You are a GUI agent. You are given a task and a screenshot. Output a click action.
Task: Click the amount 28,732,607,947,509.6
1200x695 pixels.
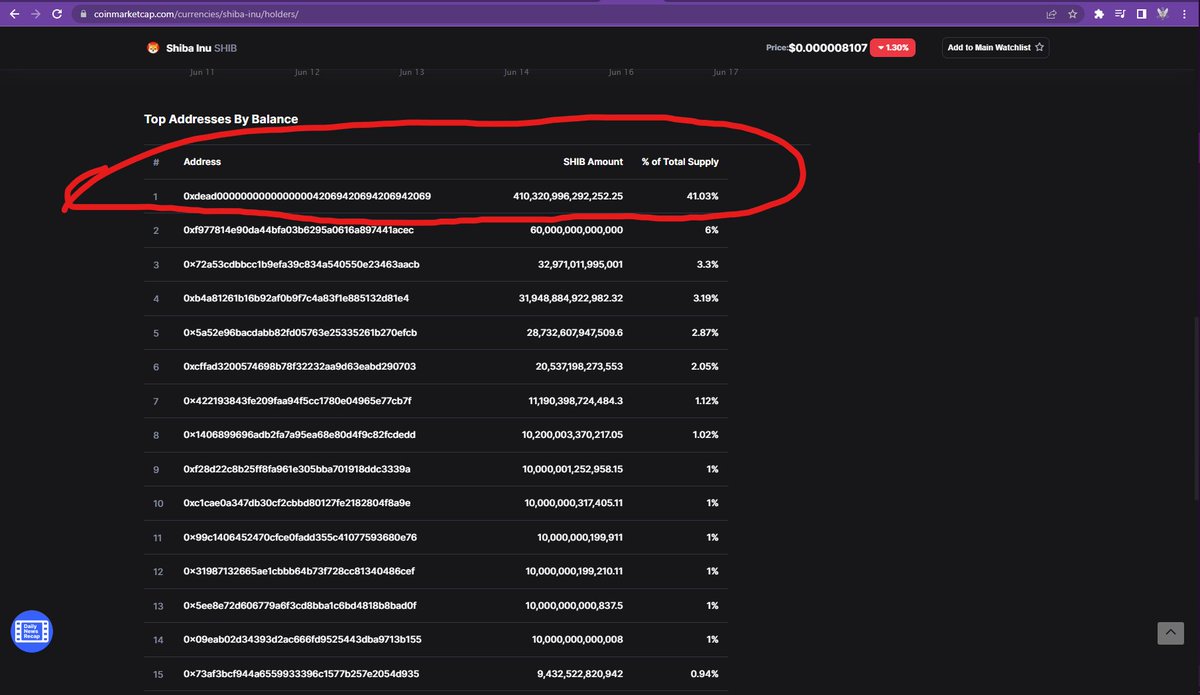573,332
